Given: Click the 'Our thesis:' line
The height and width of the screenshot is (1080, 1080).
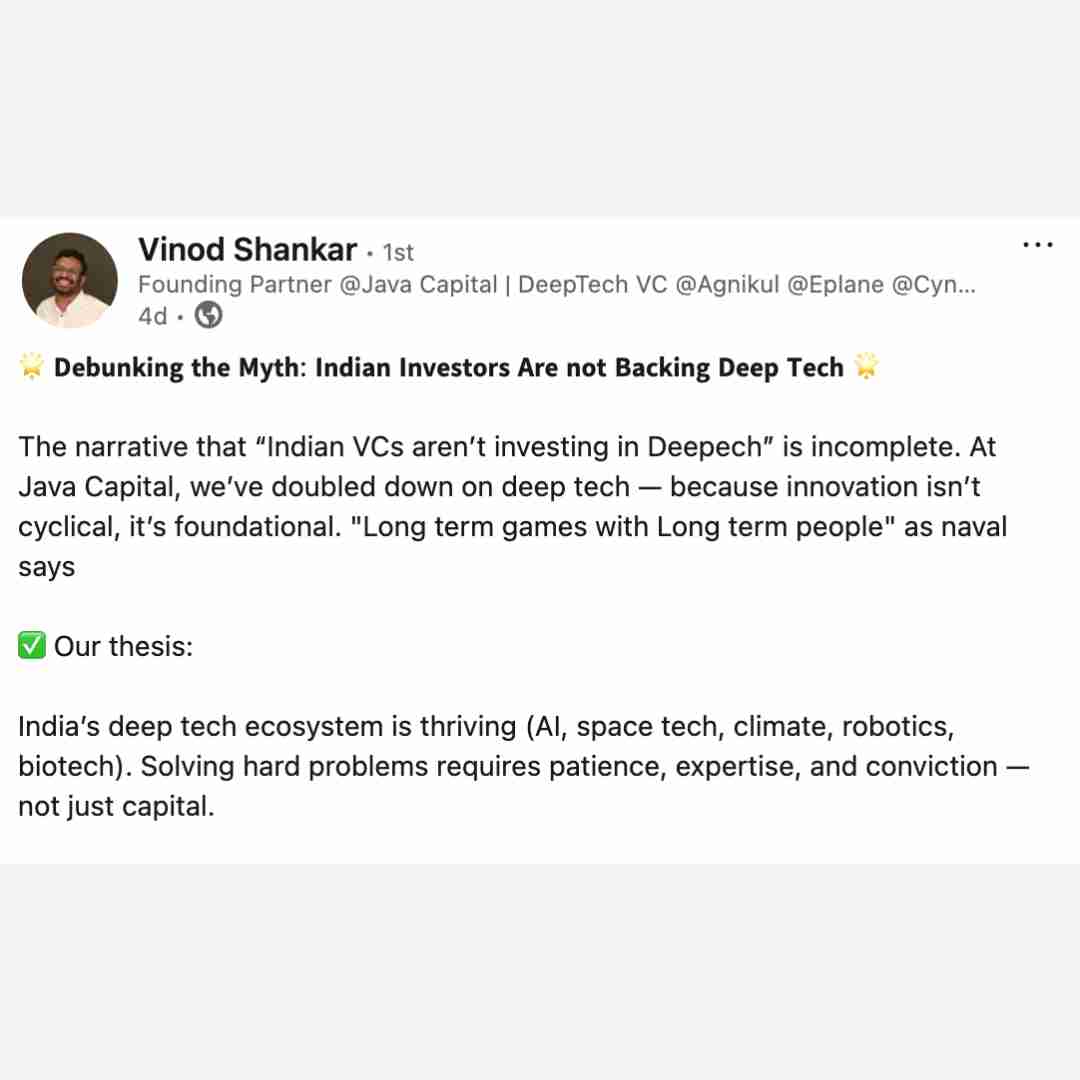Looking at the screenshot, I should click(x=123, y=646).
